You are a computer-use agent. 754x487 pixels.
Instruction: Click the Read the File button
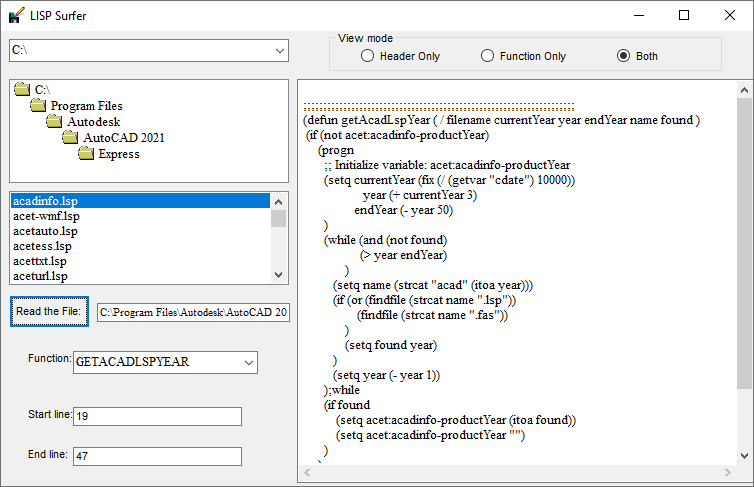click(x=49, y=312)
